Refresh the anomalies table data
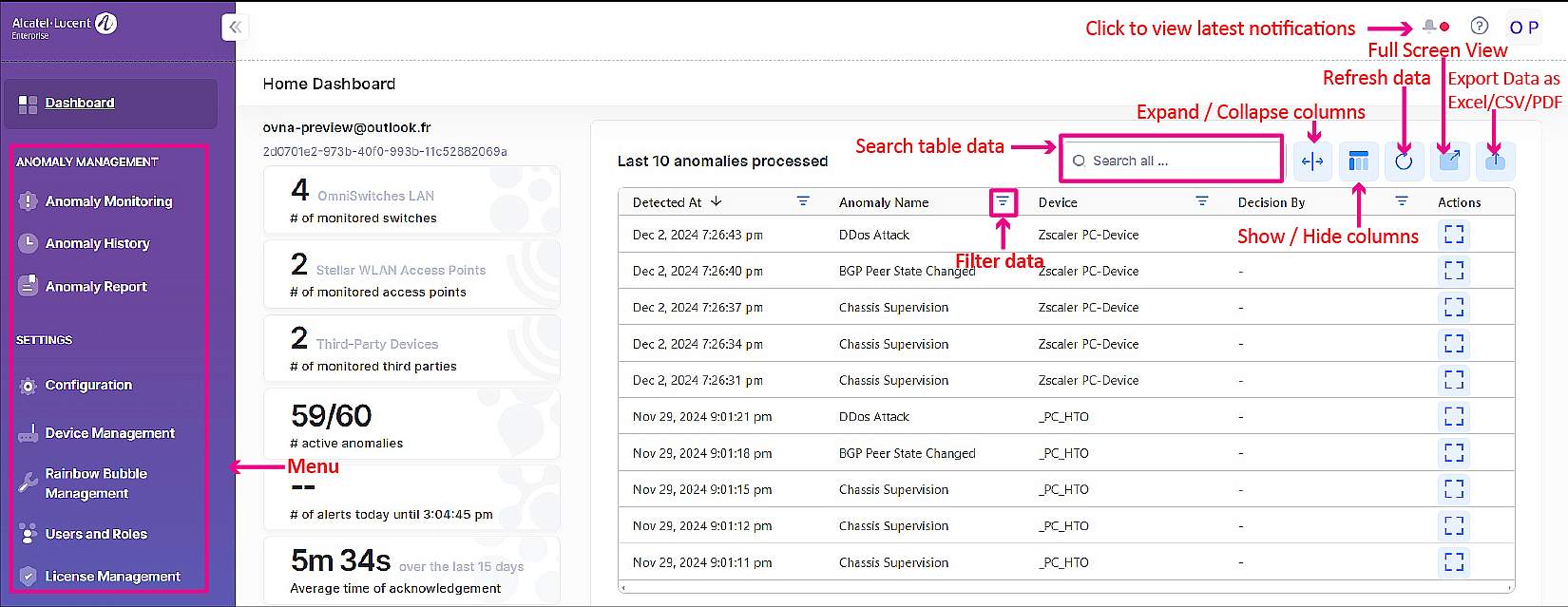 [1404, 161]
